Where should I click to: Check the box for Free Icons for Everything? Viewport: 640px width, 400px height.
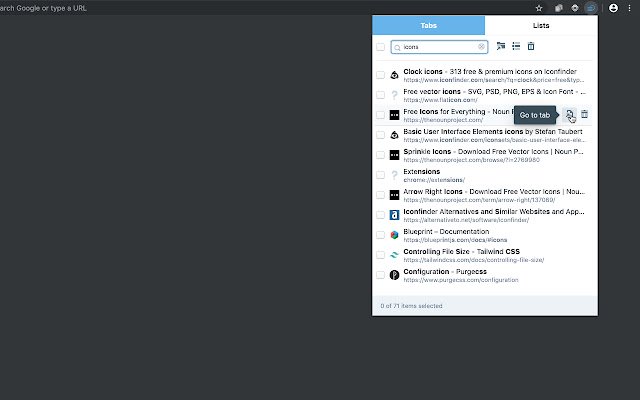pos(380,115)
